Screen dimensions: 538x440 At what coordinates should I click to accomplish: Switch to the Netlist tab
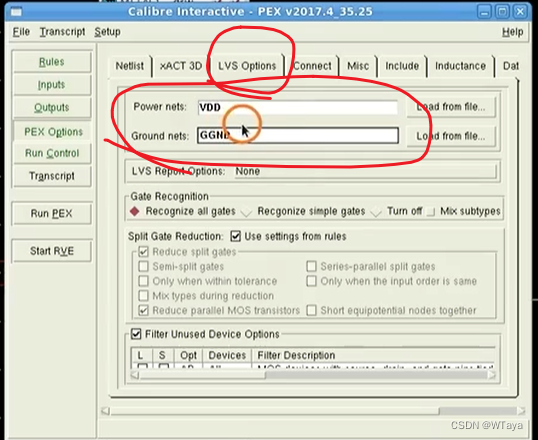(130, 66)
